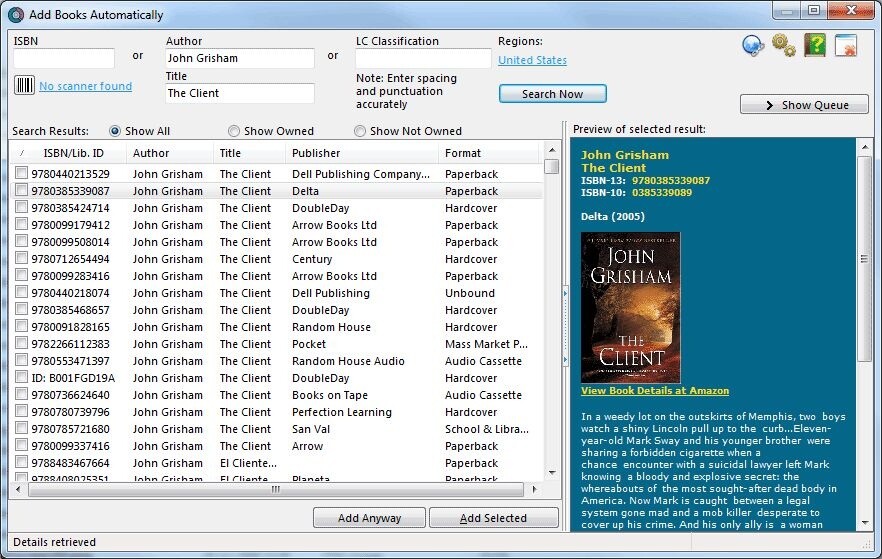Click the barcode scanner icon
The width and height of the screenshot is (882, 559).
click(24, 85)
